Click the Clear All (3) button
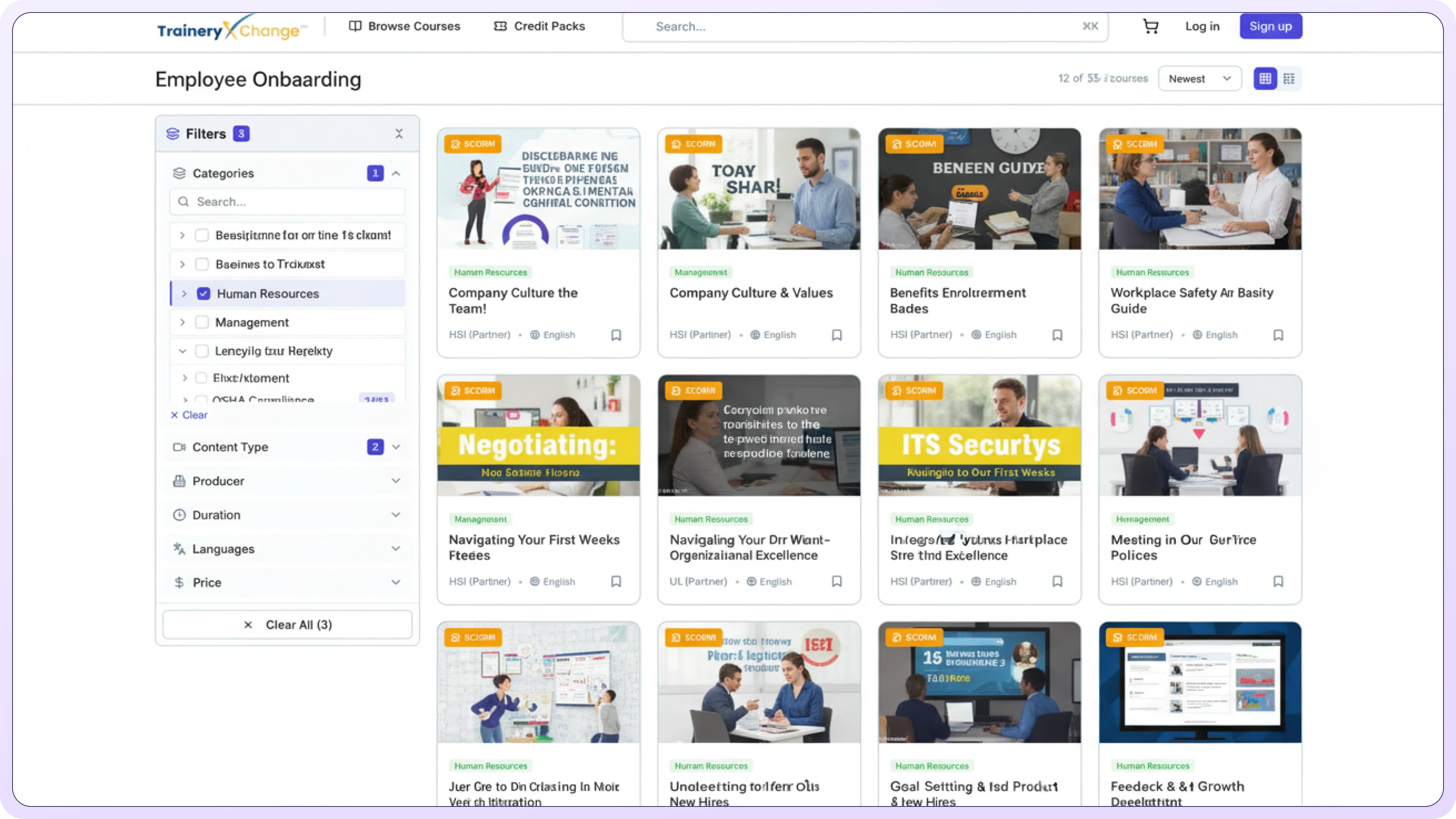Viewport: 1456px width, 819px height. (x=287, y=624)
